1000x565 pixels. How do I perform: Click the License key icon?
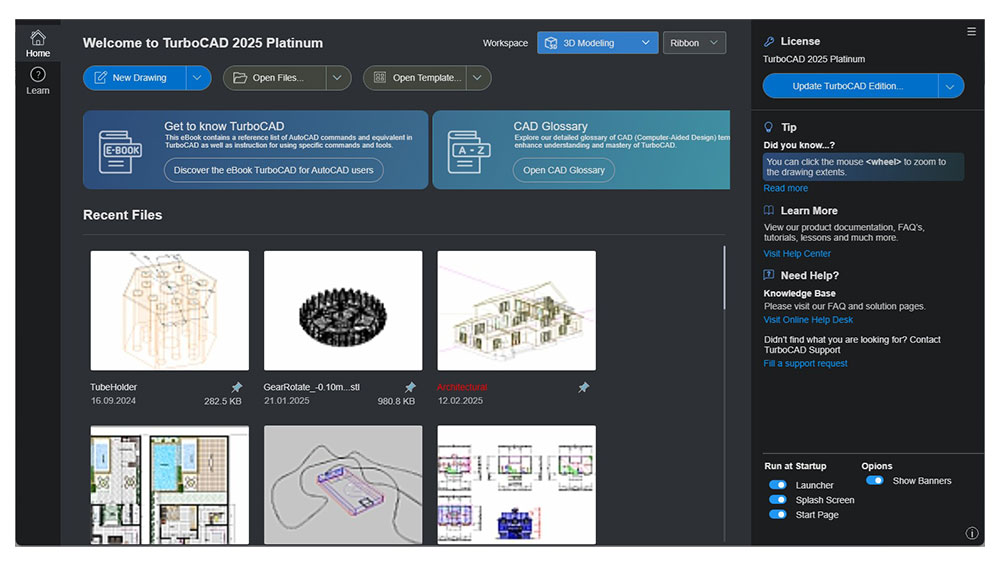click(x=769, y=41)
